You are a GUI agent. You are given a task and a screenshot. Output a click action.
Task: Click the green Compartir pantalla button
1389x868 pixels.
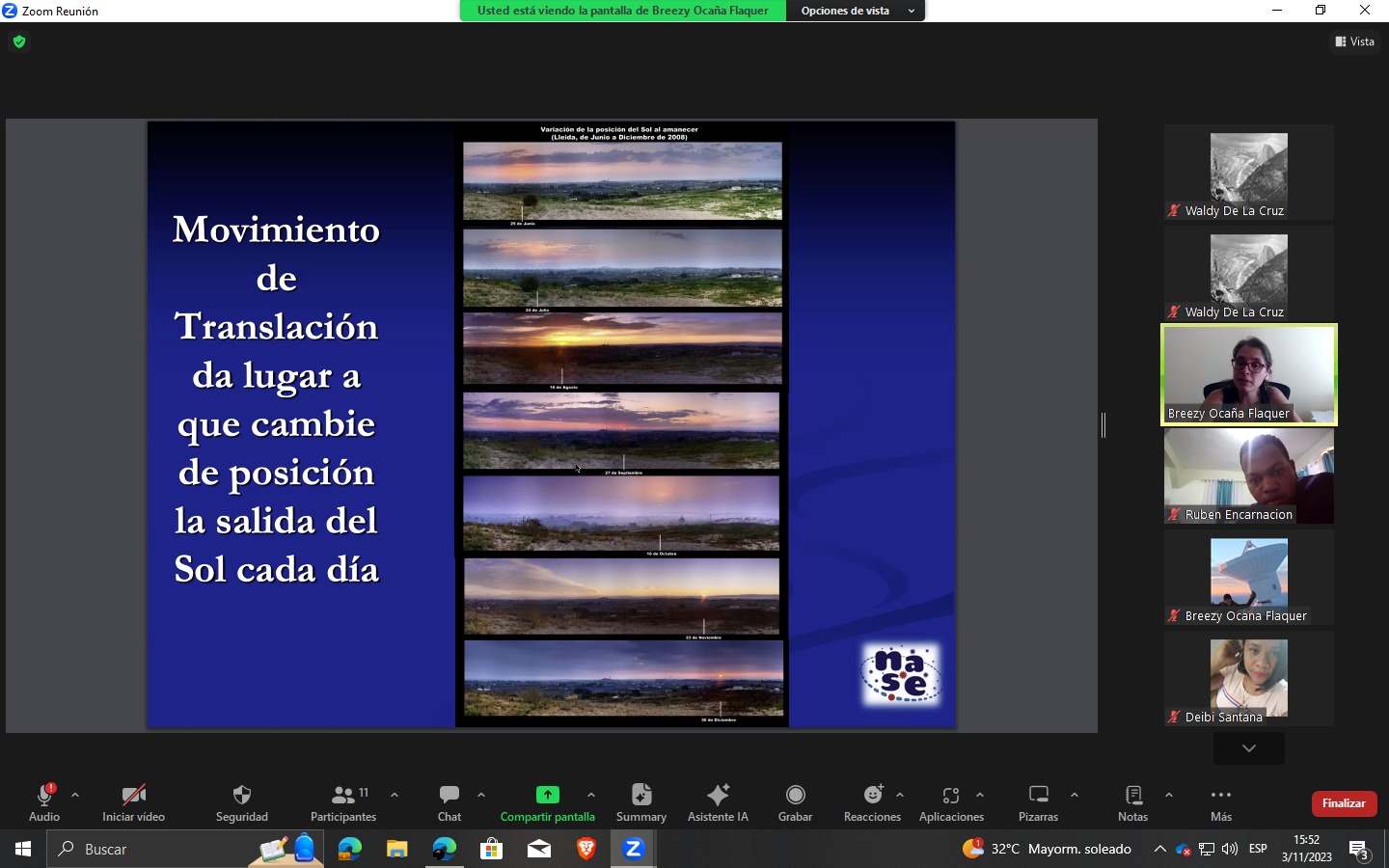click(547, 802)
